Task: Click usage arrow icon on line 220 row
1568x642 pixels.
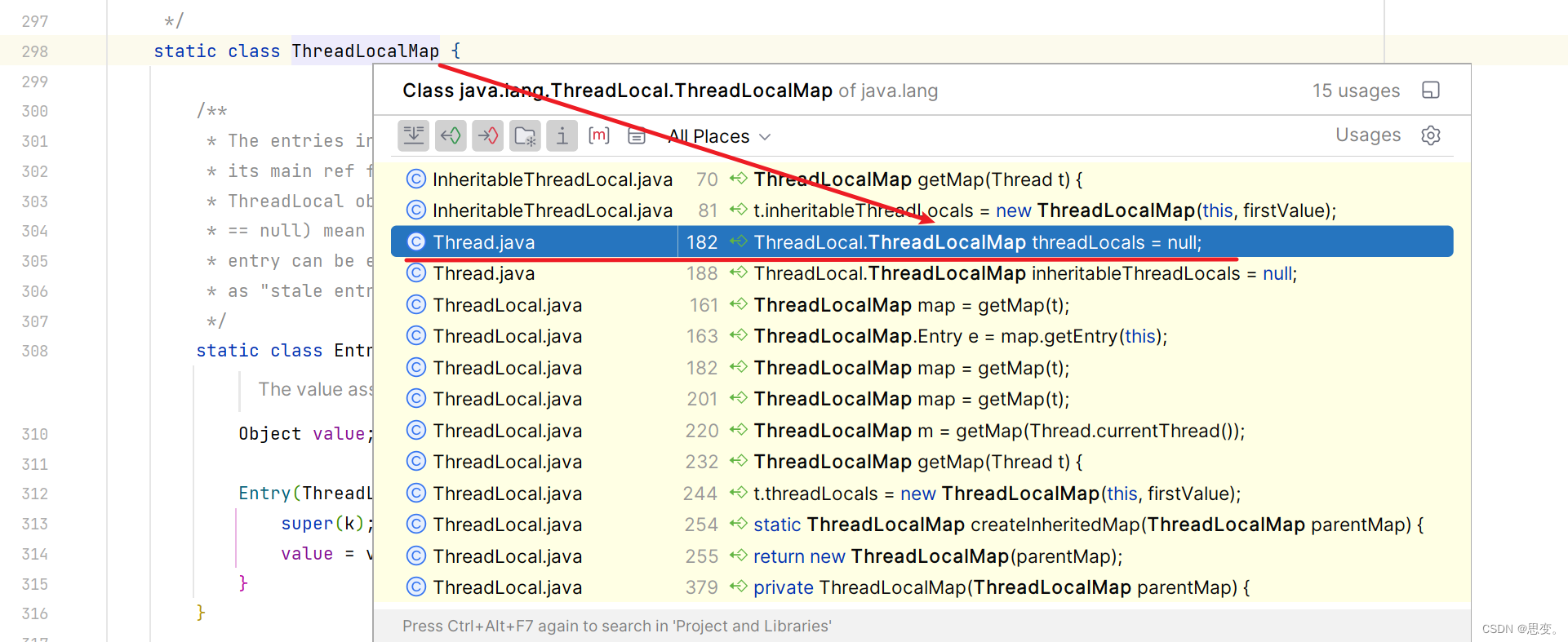Action: pos(738,430)
